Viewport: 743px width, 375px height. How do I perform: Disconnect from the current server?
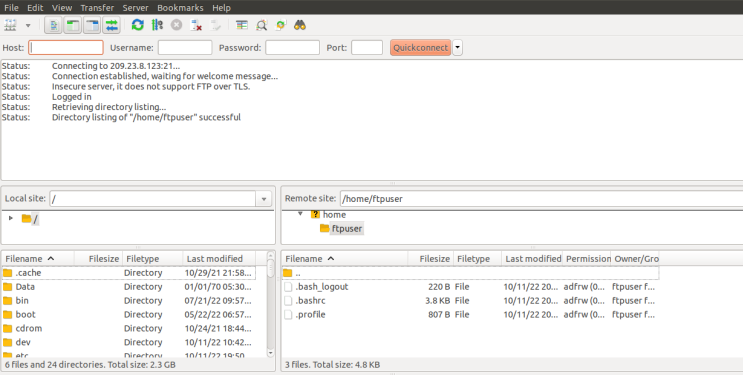[x=196, y=25]
